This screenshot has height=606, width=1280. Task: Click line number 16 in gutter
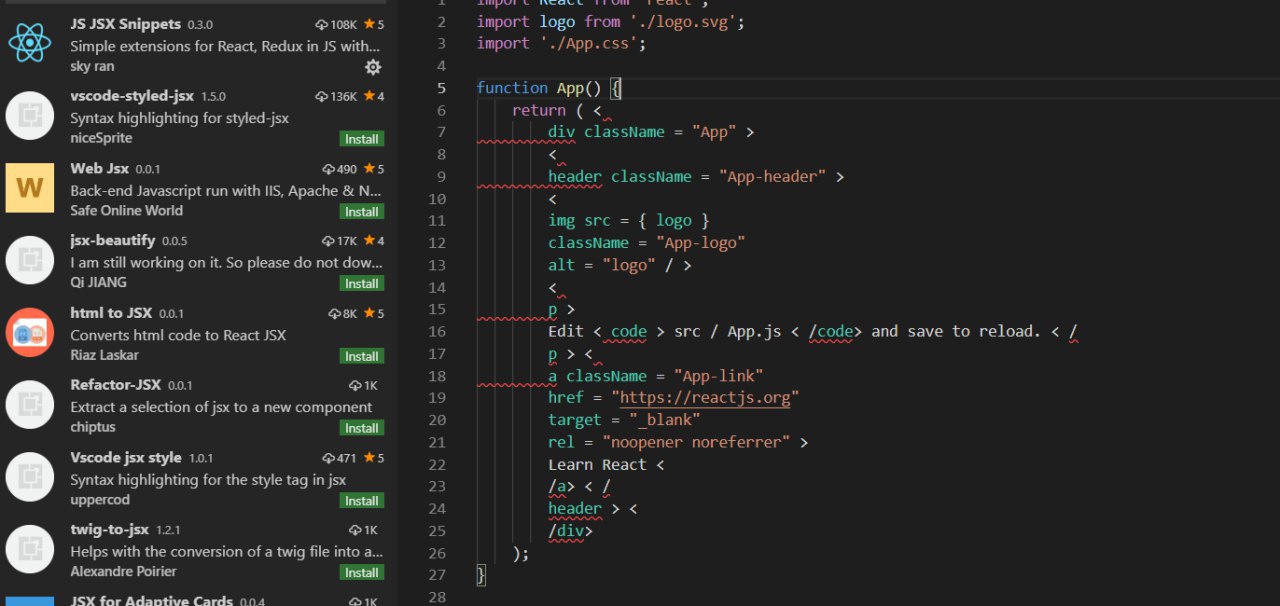[437, 332]
